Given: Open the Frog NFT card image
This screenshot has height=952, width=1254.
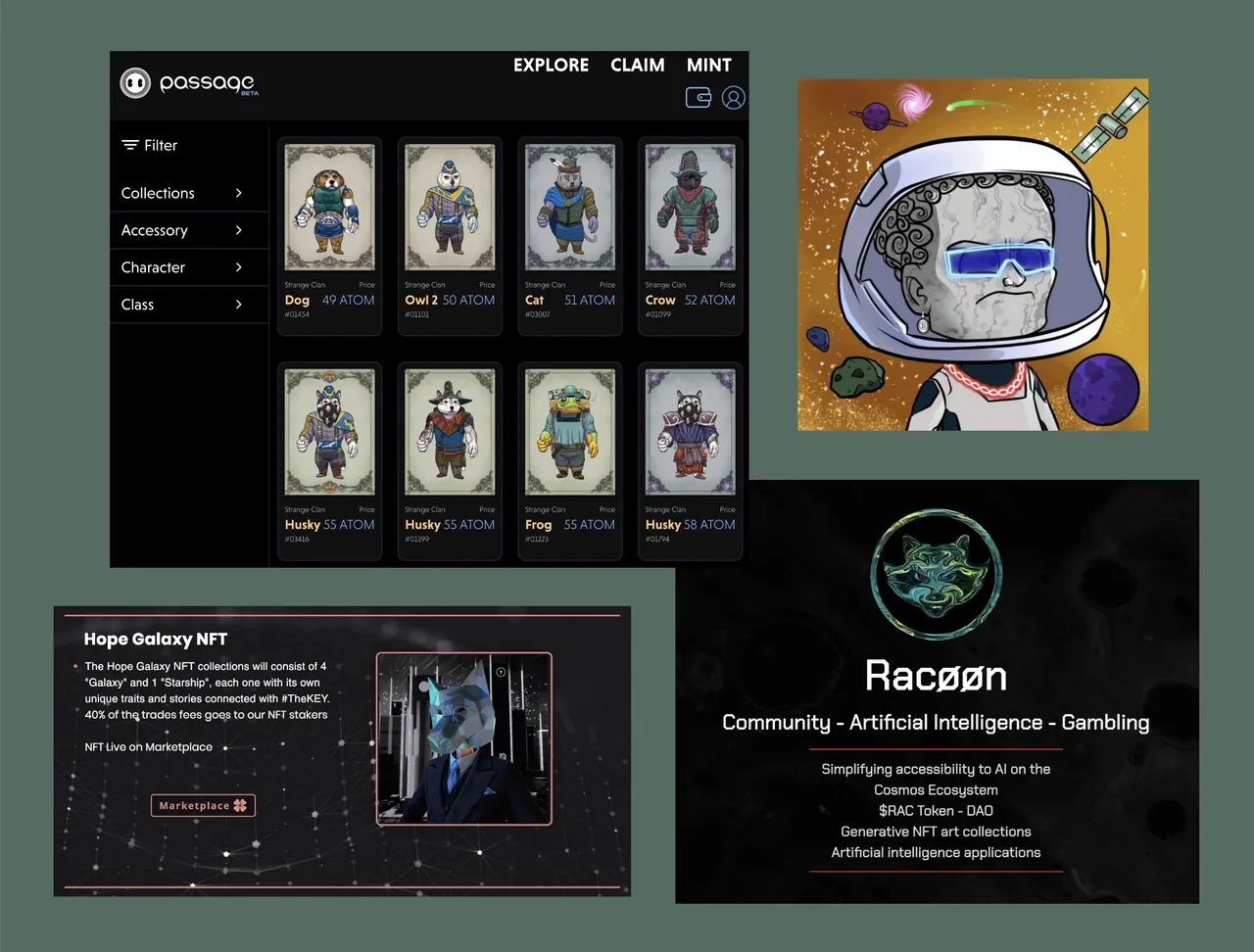Looking at the screenshot, I should [x=570, y=432].
